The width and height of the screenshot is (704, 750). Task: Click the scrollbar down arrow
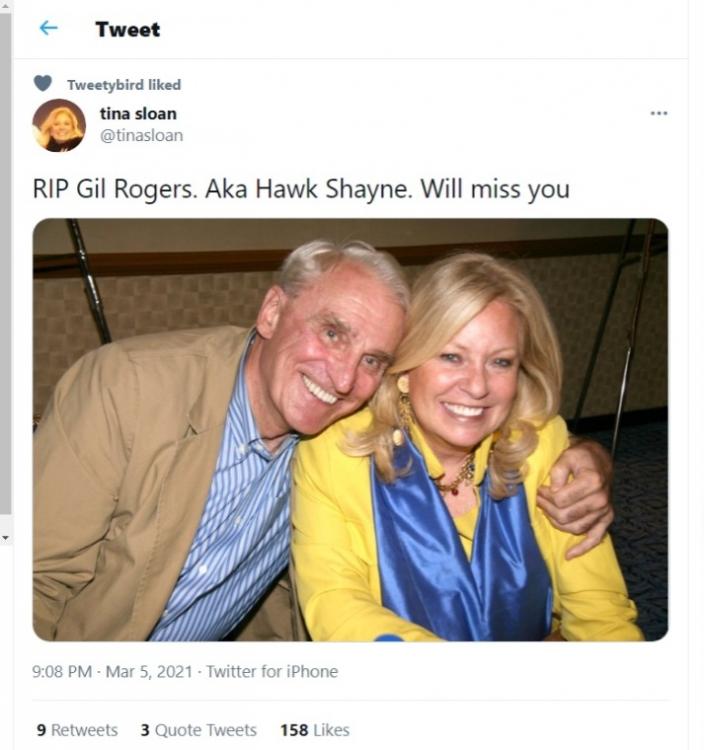(5, 538)
